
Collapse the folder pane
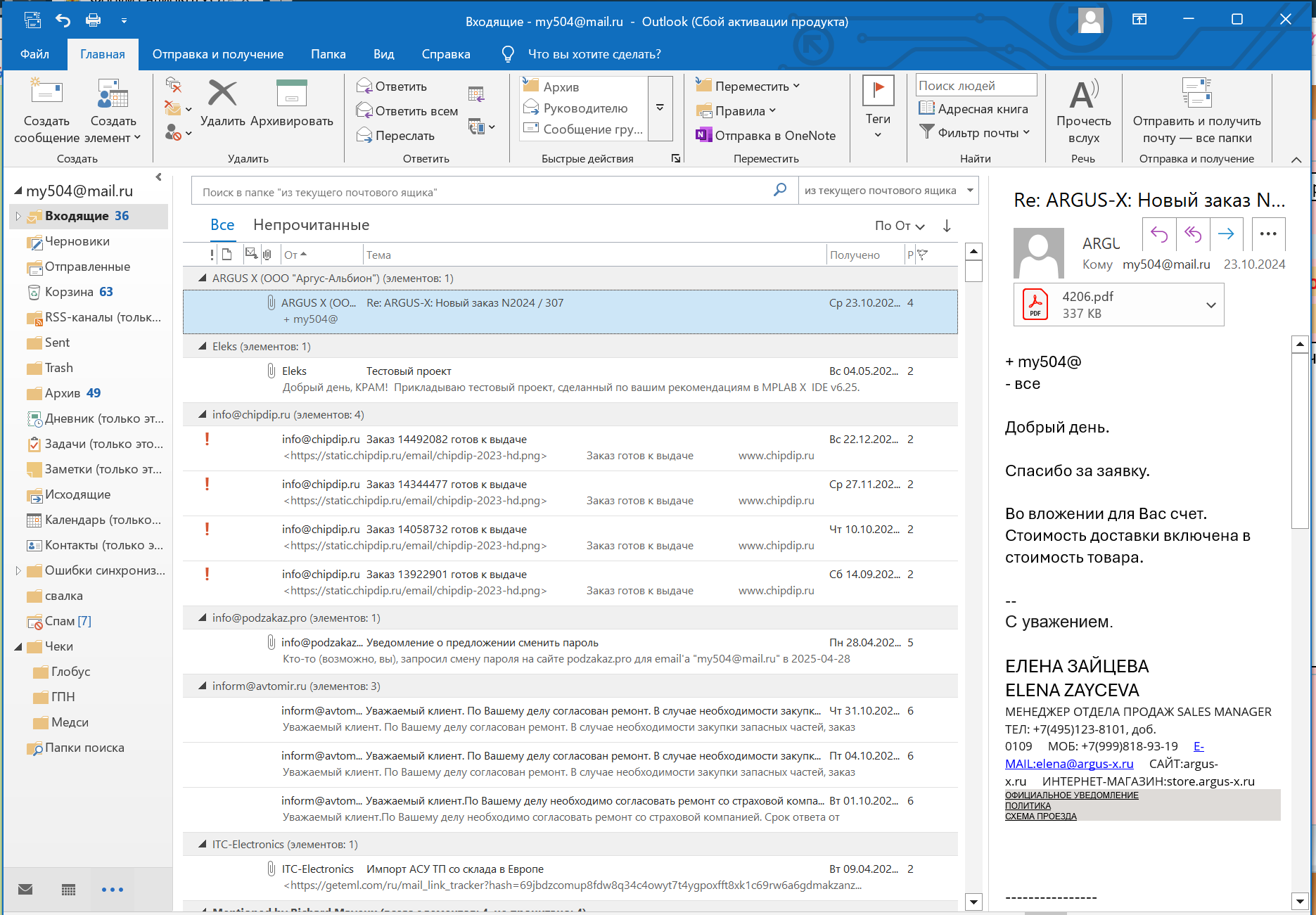(x=159, y=177)
